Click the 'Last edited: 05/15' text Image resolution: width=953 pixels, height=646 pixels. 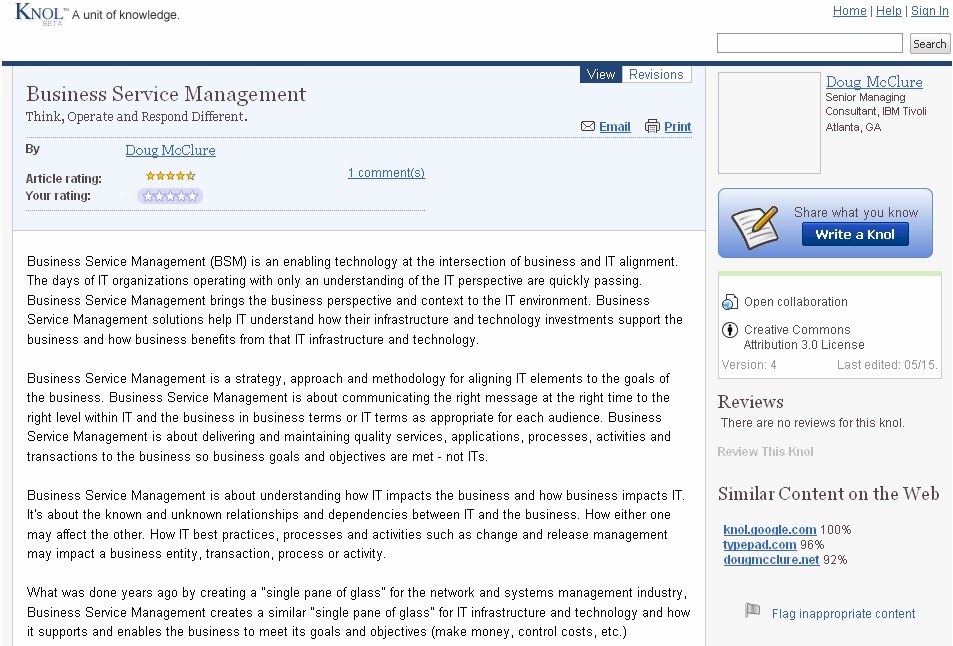pos(887,365)
